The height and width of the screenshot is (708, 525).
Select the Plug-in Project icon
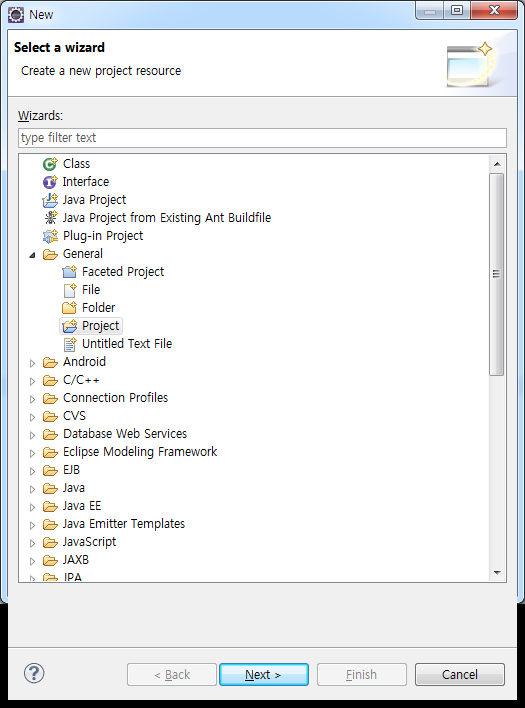pyautogui.click(x=50, y=236)
